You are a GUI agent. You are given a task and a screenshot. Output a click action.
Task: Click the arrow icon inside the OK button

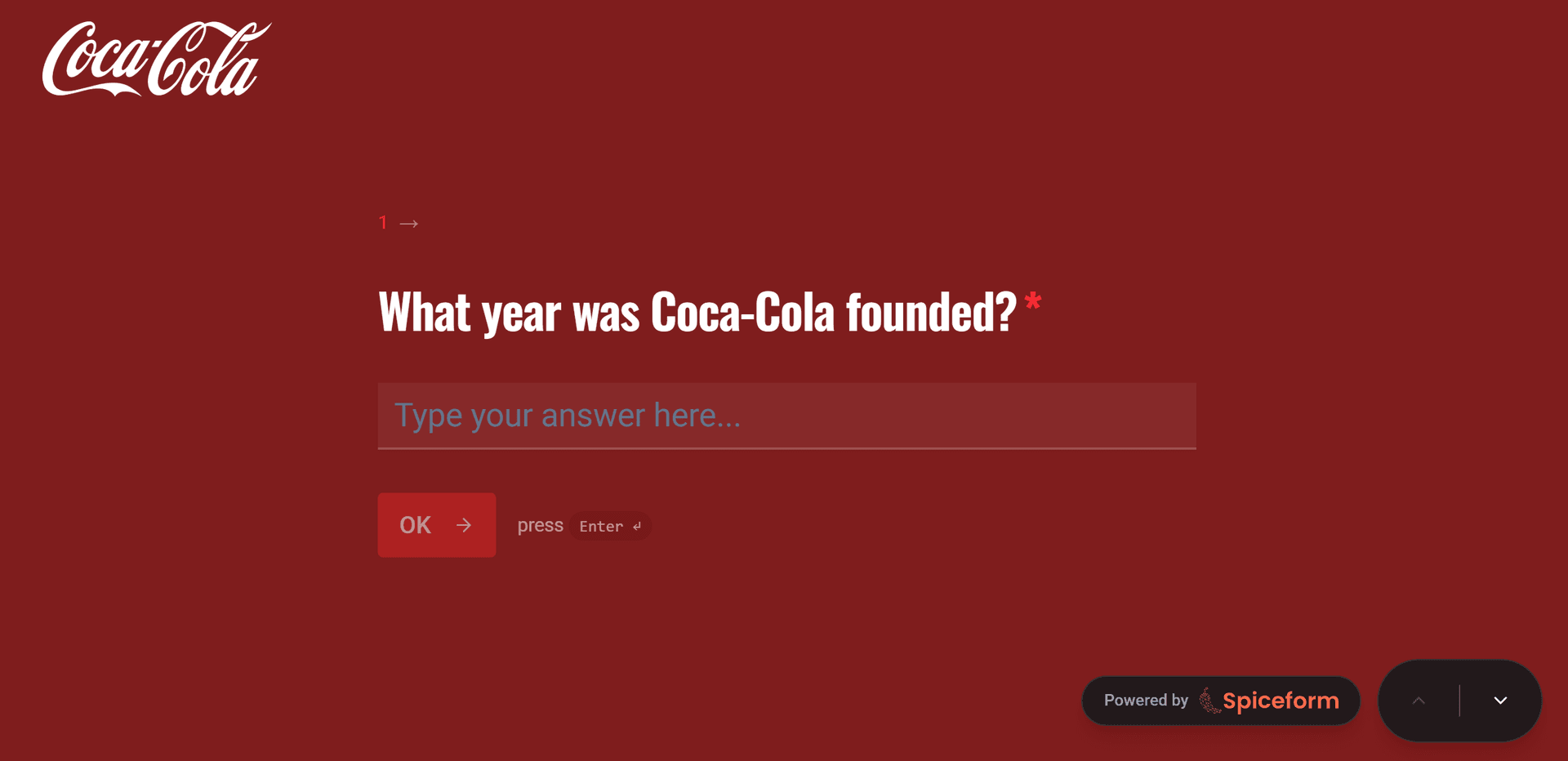[x=464, y=525]
